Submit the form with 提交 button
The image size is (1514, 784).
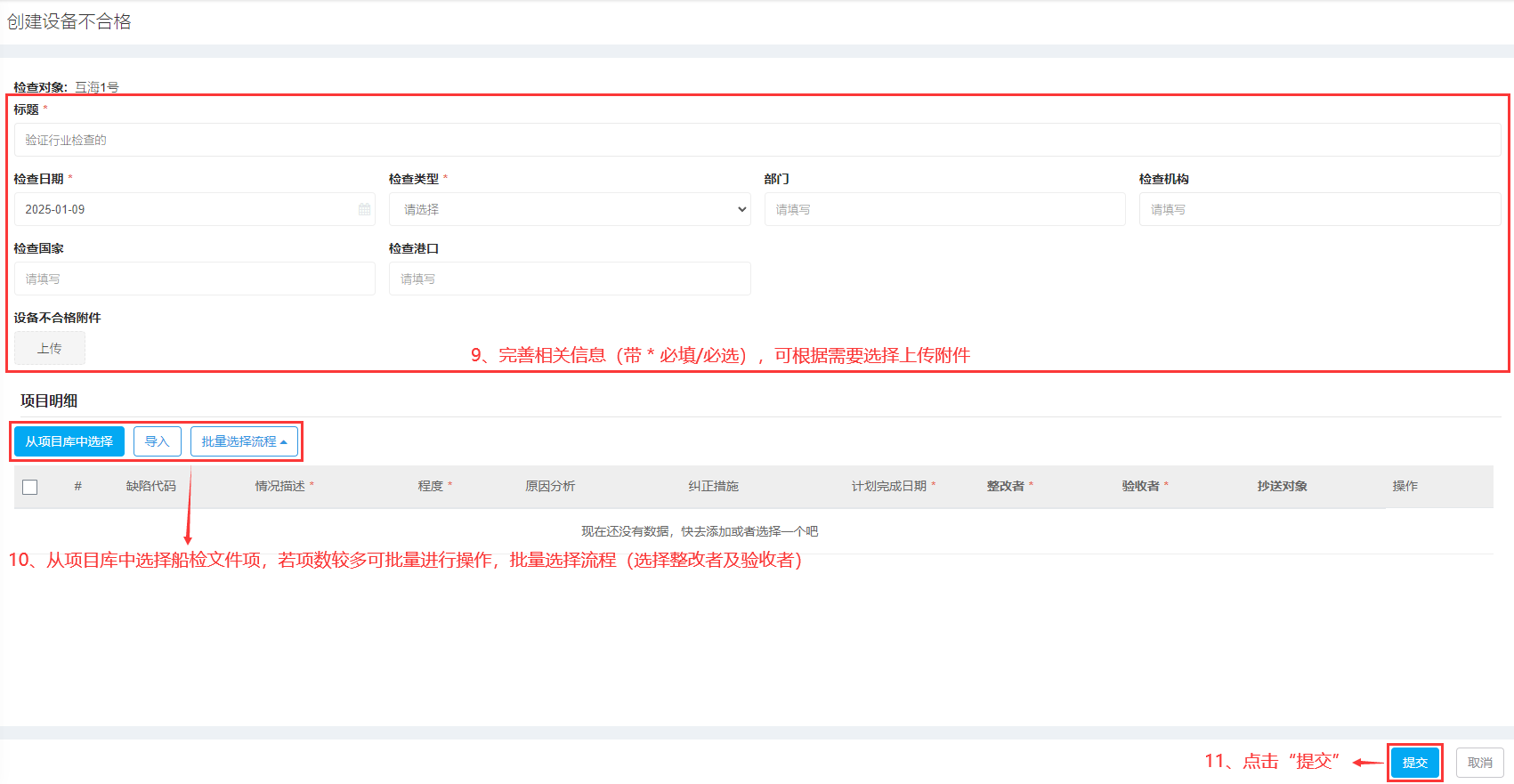click(1415, 763)
